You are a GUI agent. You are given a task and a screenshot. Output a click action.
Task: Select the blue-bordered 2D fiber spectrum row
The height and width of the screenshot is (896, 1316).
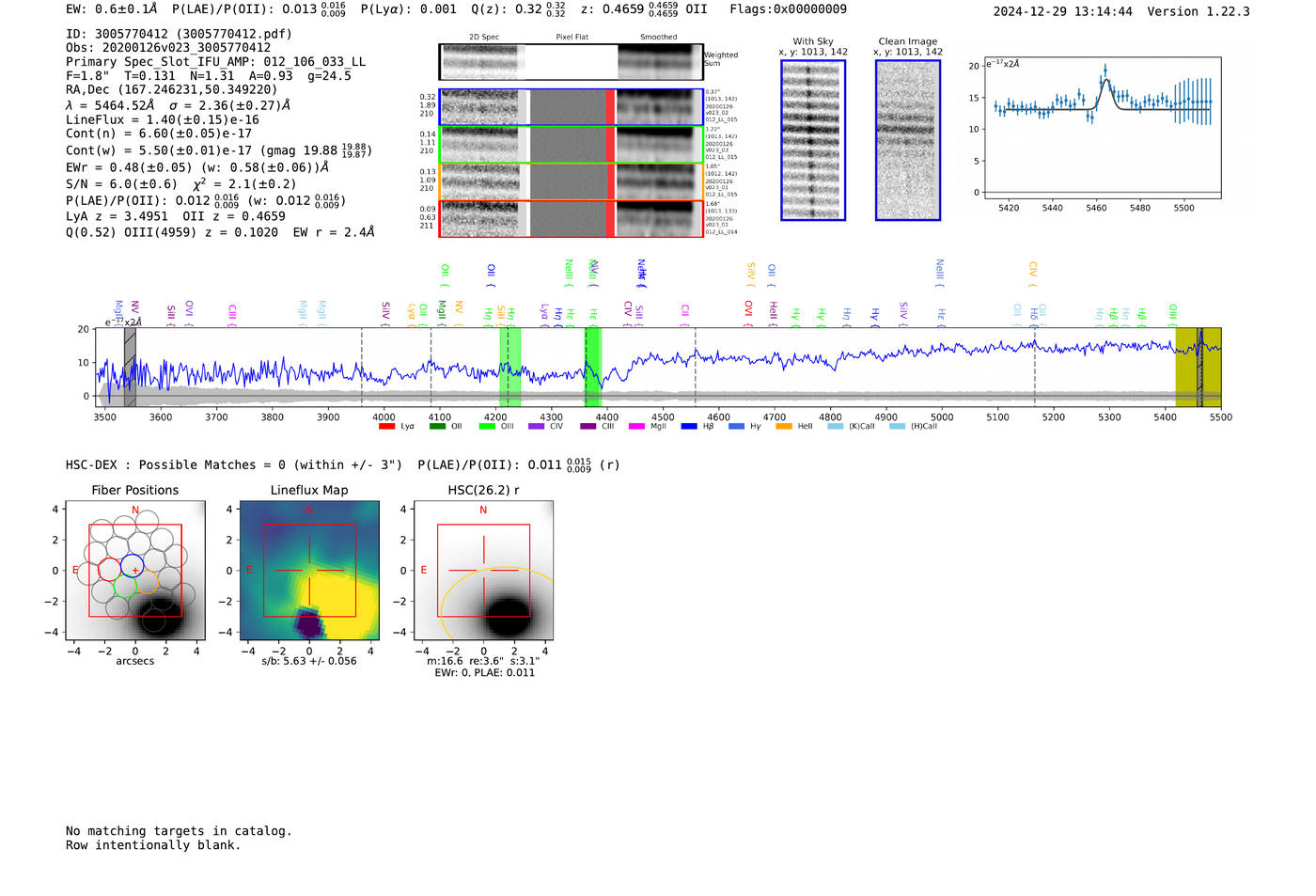pos(572,107)
